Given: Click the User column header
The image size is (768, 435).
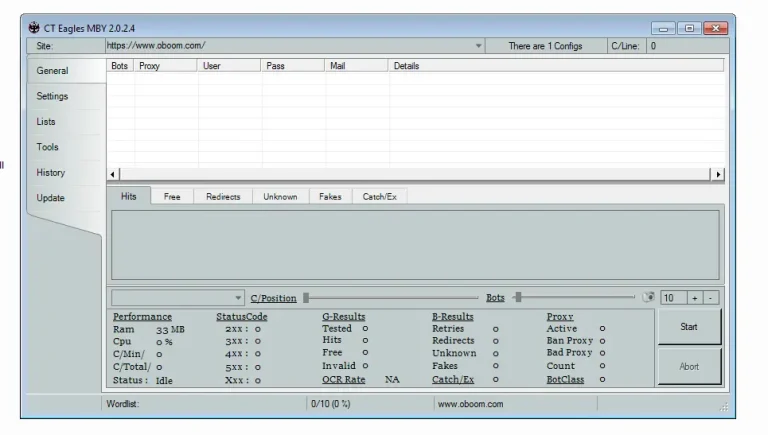Looking at the screenshot, I should 229,66.
